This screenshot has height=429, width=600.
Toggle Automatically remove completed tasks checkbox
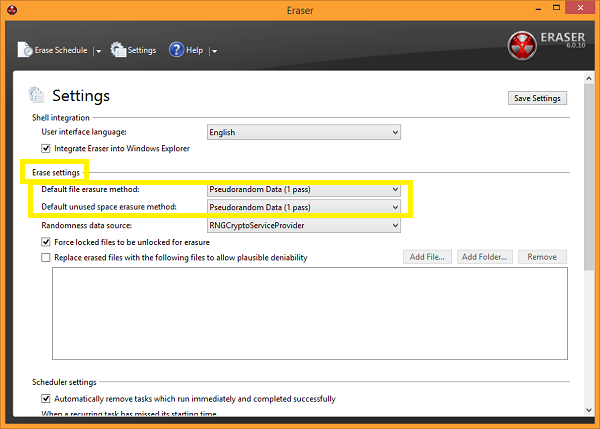click(46, 399)
